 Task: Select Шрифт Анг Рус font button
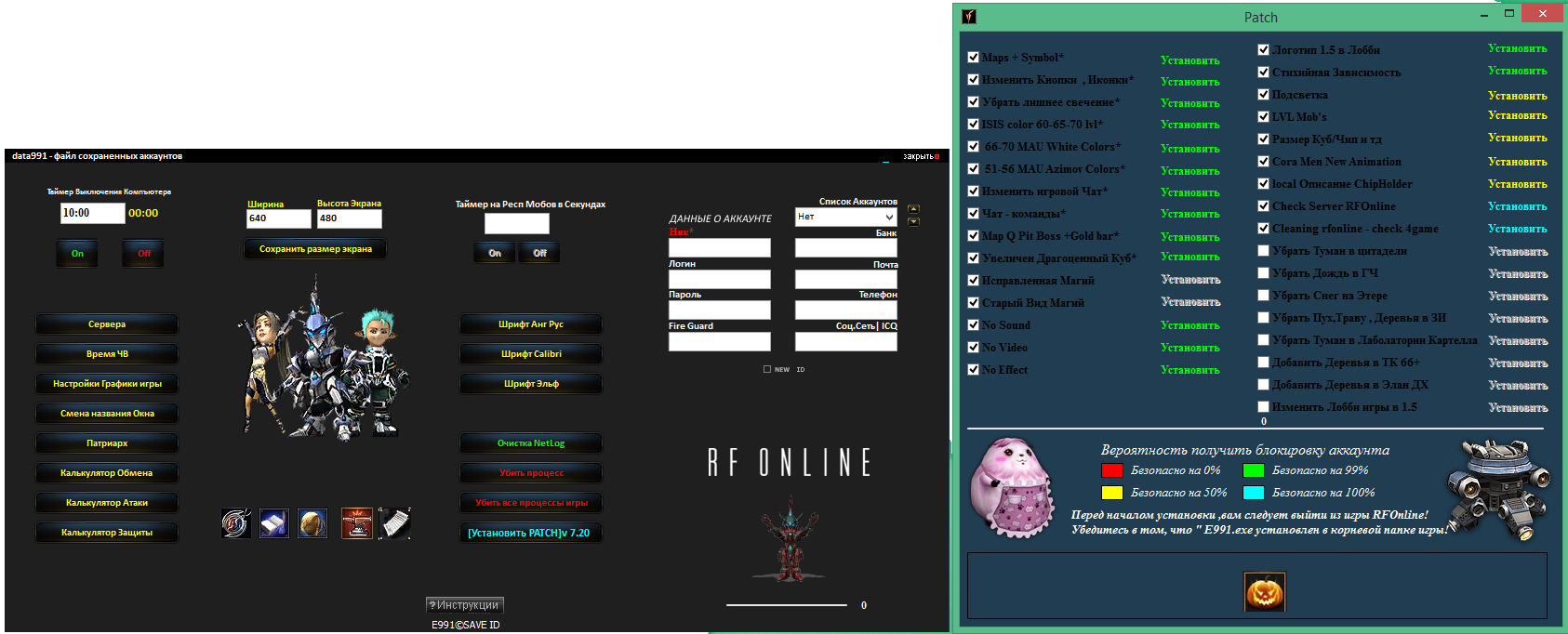click(x=531, y=324)
